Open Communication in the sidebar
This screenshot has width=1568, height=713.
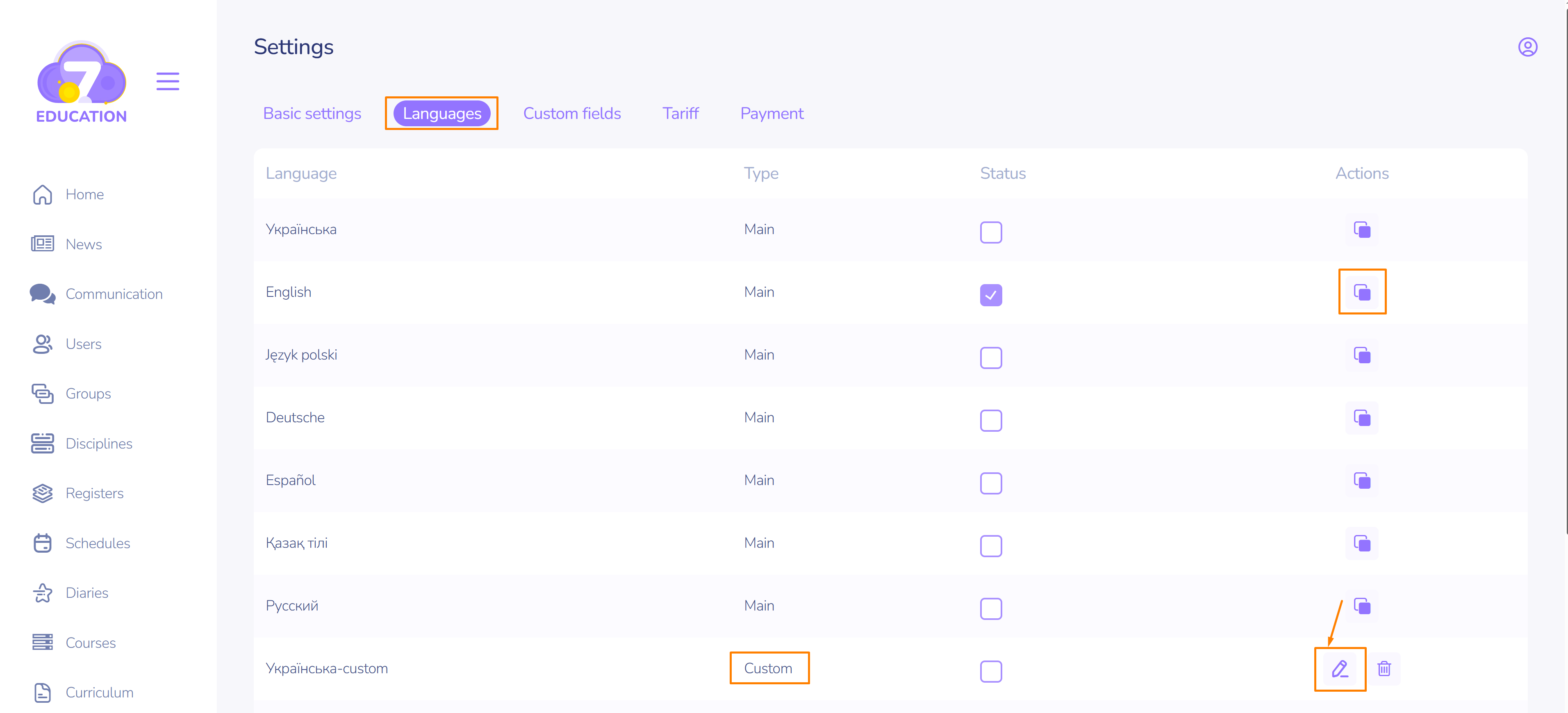pos(113,294)
